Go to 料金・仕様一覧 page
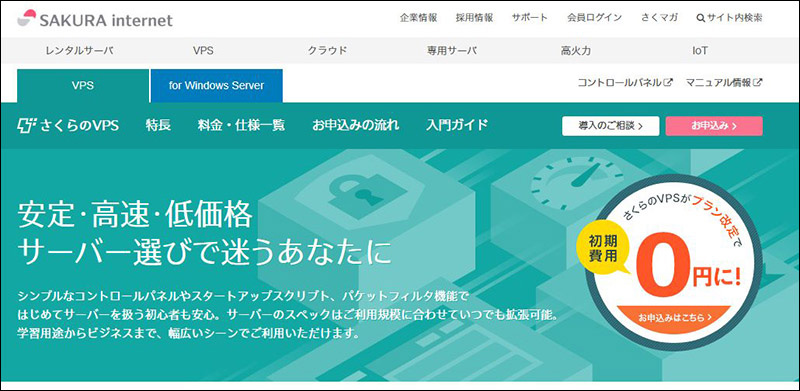 tap(241, 125)
